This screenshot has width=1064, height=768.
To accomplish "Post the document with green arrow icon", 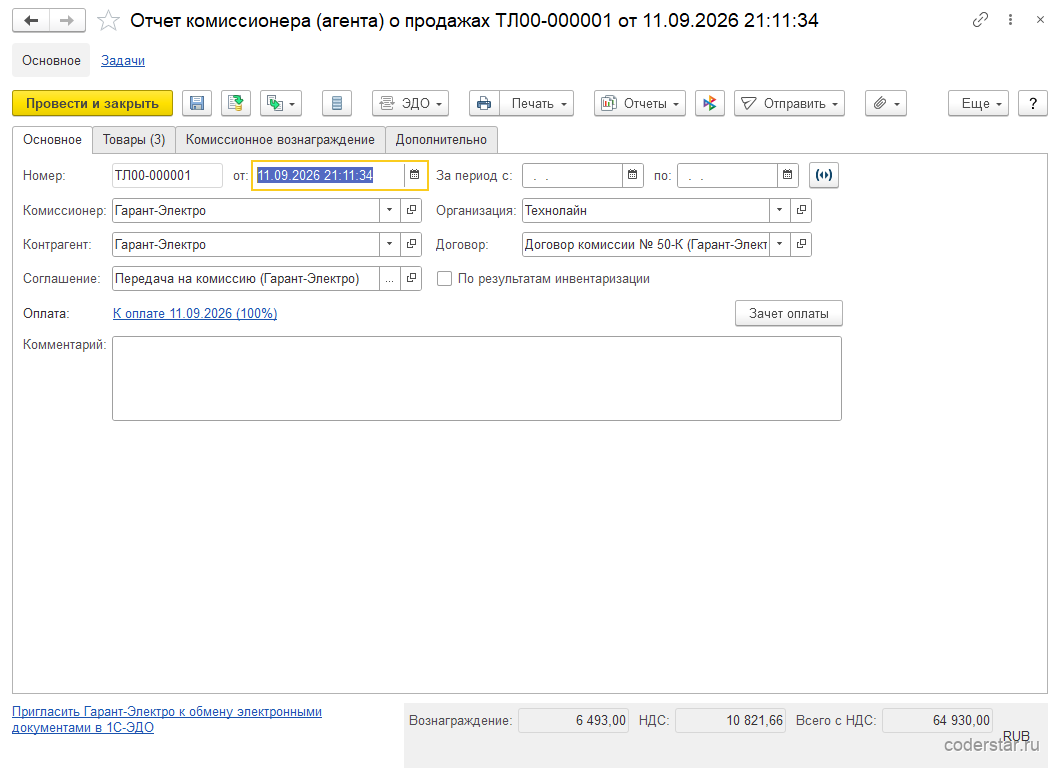I will [235, 104].
